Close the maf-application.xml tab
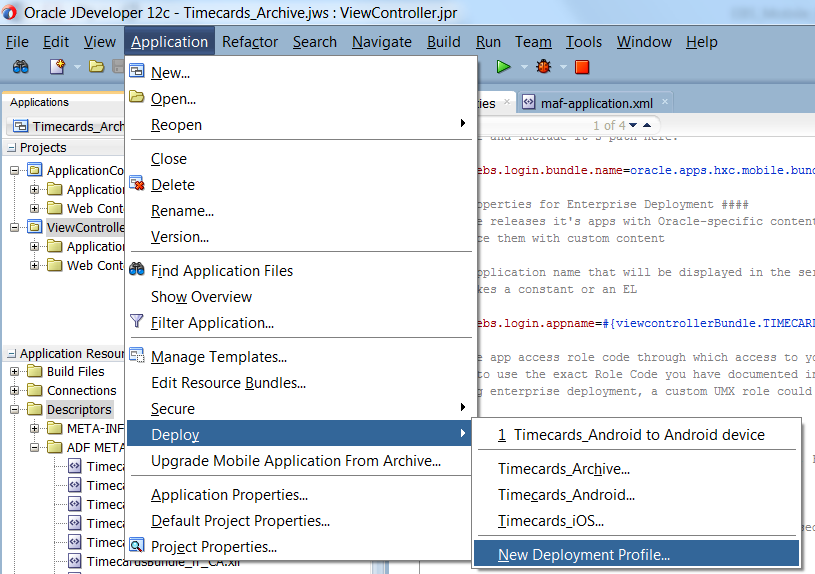 tap(665, 102)
